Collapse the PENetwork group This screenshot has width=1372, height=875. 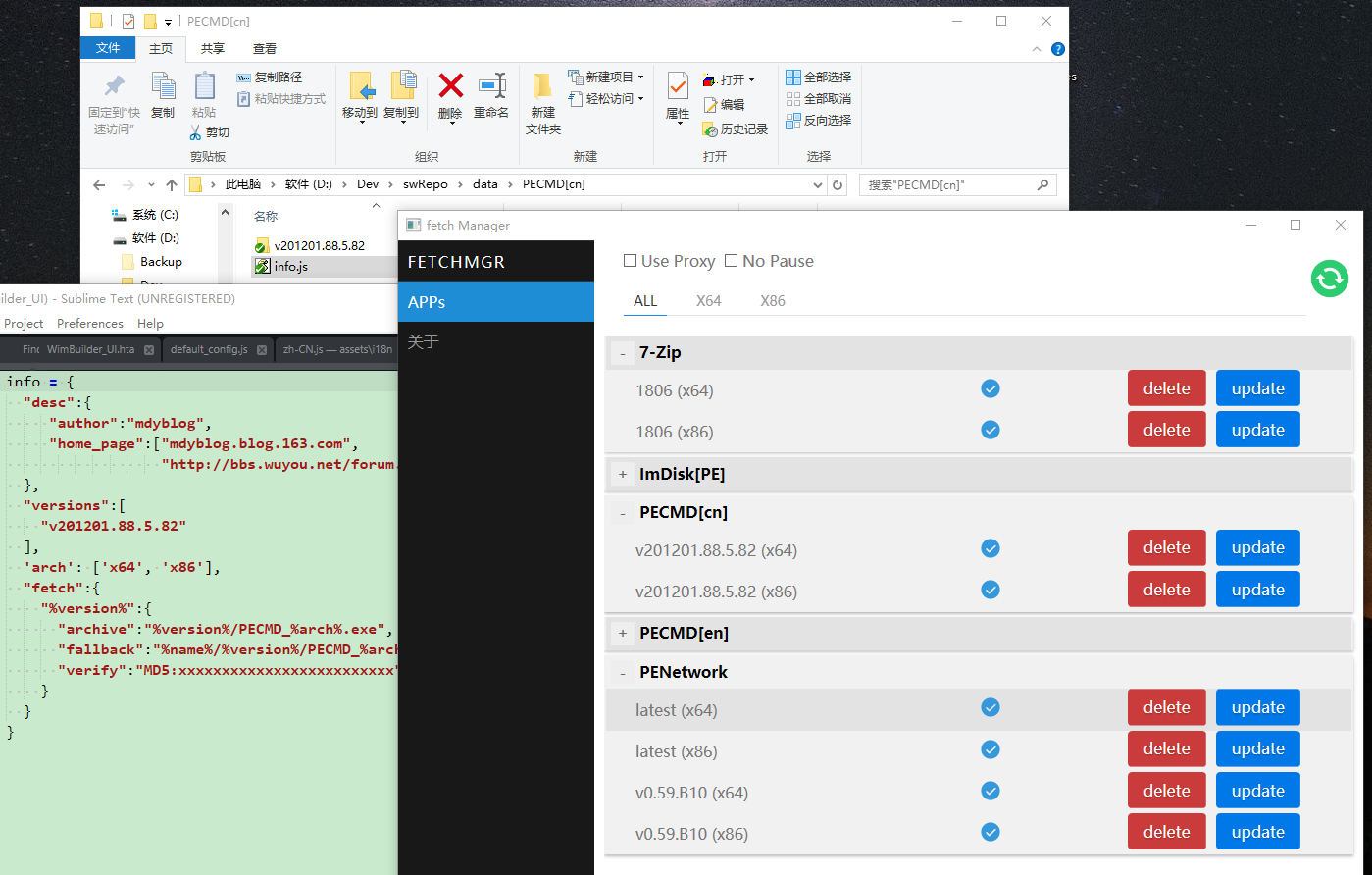point(622,673)
